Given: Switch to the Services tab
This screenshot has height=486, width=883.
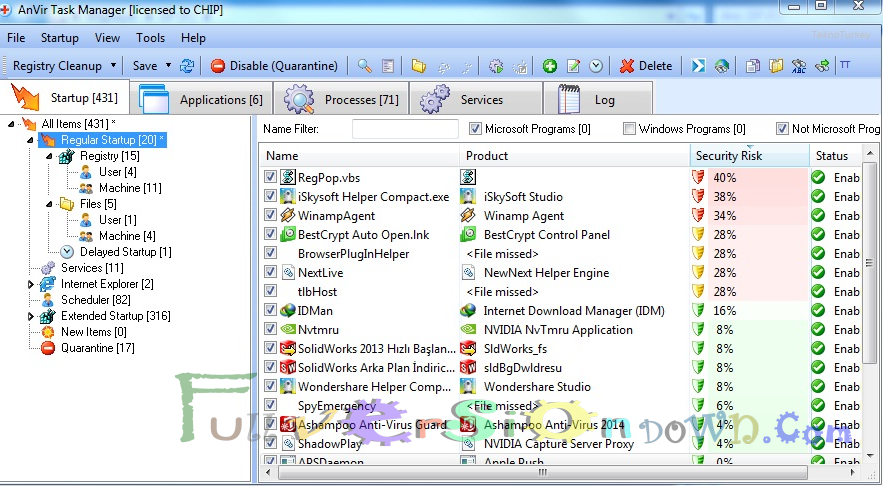Looking at the screenshot, I should tap(476, 99).
